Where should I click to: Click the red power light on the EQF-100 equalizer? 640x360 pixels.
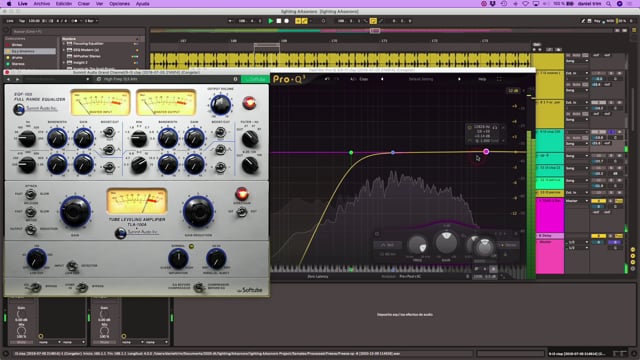[249, 103]
